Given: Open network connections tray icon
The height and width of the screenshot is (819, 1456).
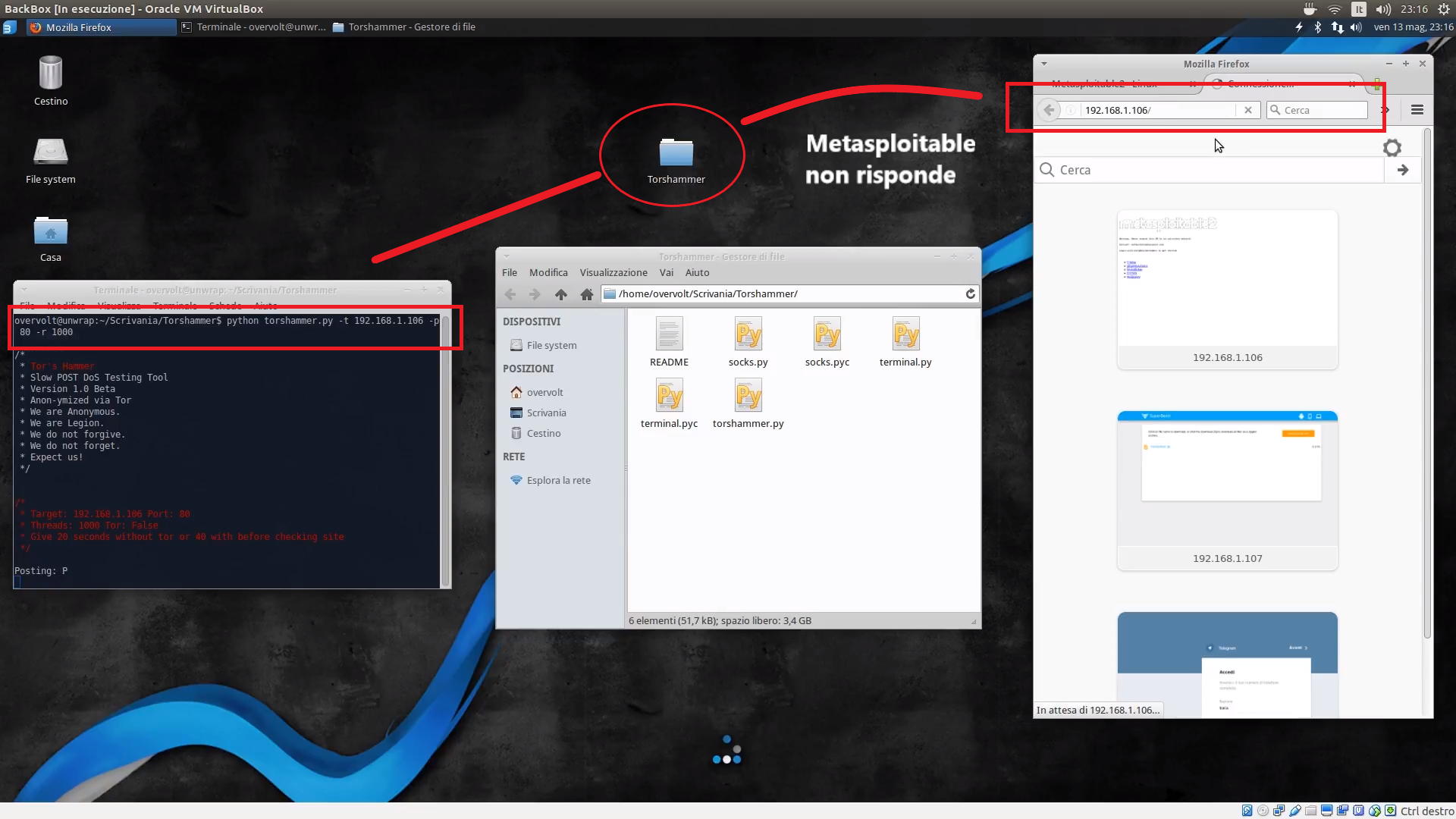Looking at the screenshot, I should pos(1337,27).
